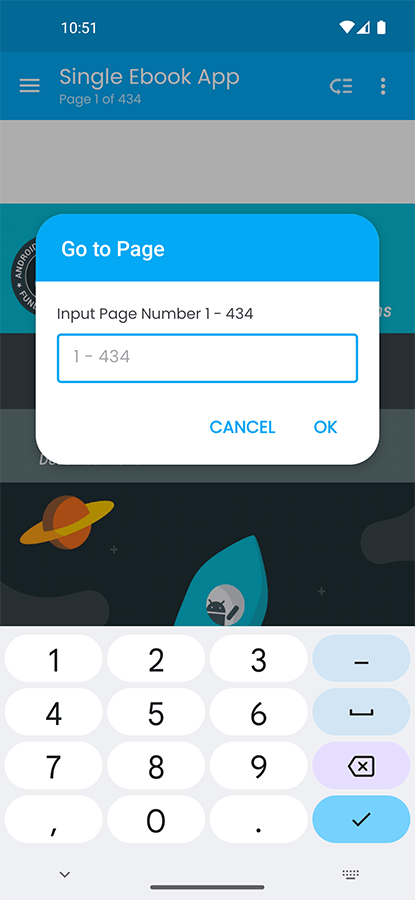
Task: Confirm the page number with OK
Action: point(325,427)
